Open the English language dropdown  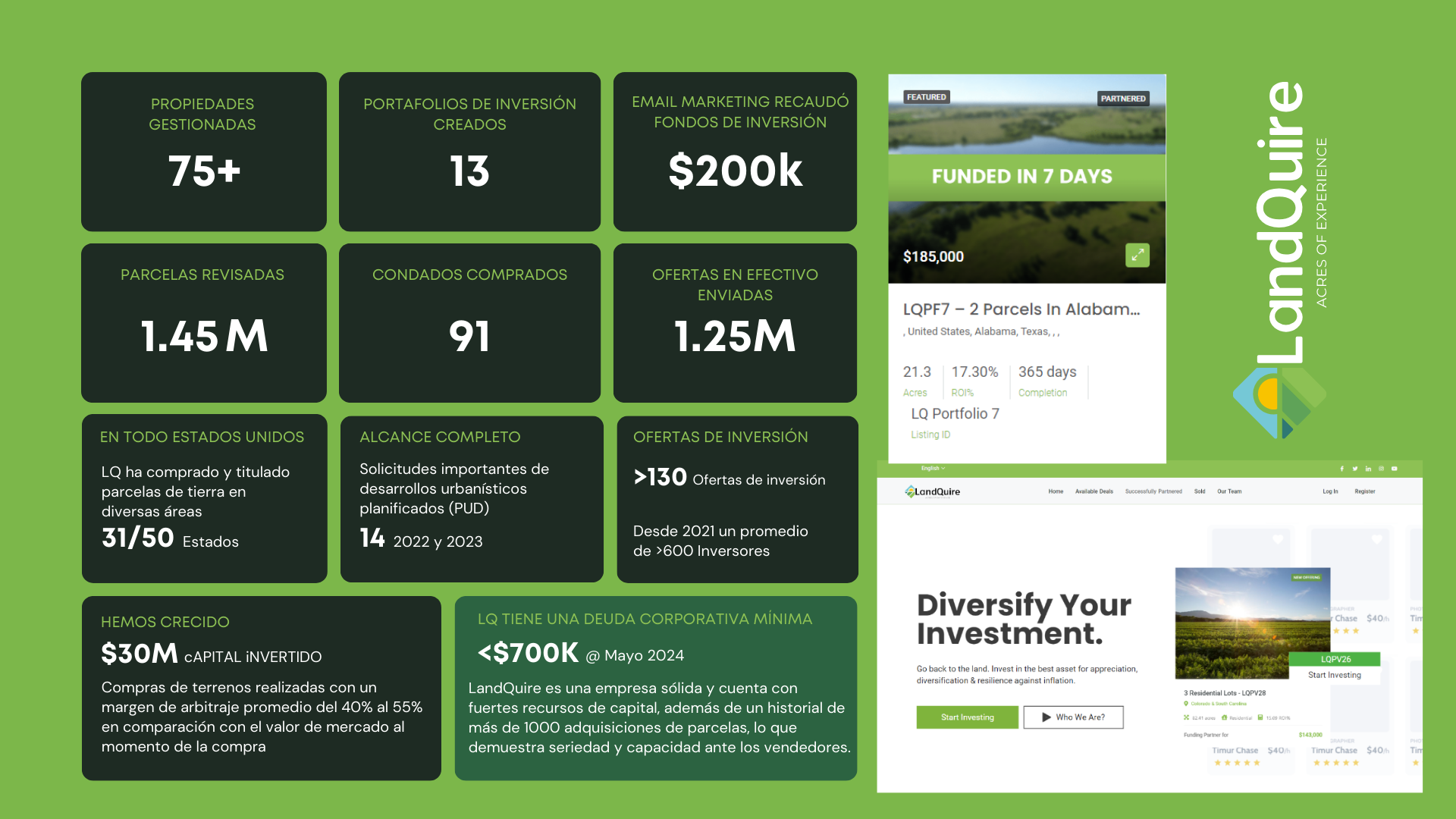point(933,469)
